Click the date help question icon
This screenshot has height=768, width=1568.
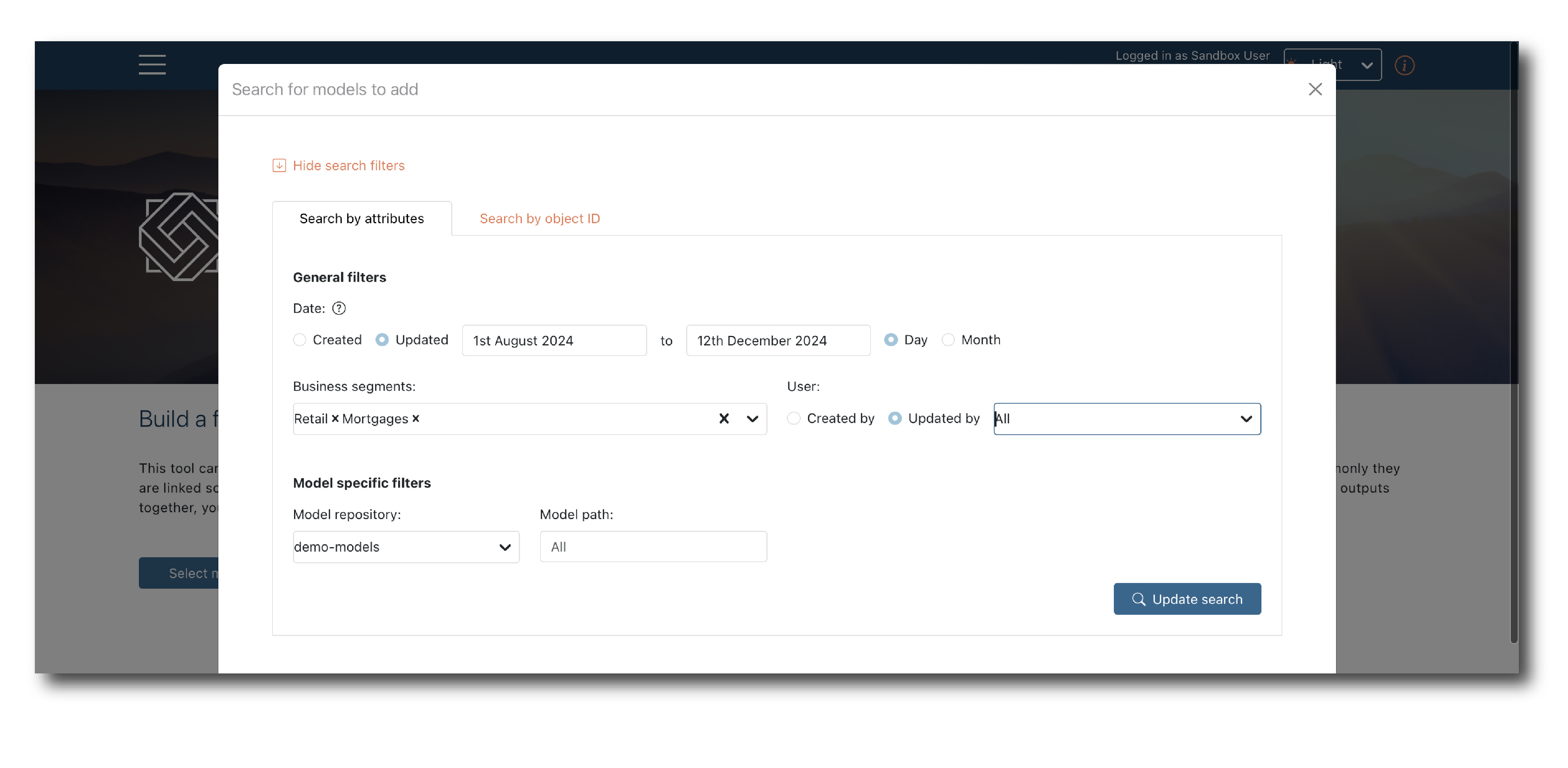pyautogui.click(x=339, y=309)
